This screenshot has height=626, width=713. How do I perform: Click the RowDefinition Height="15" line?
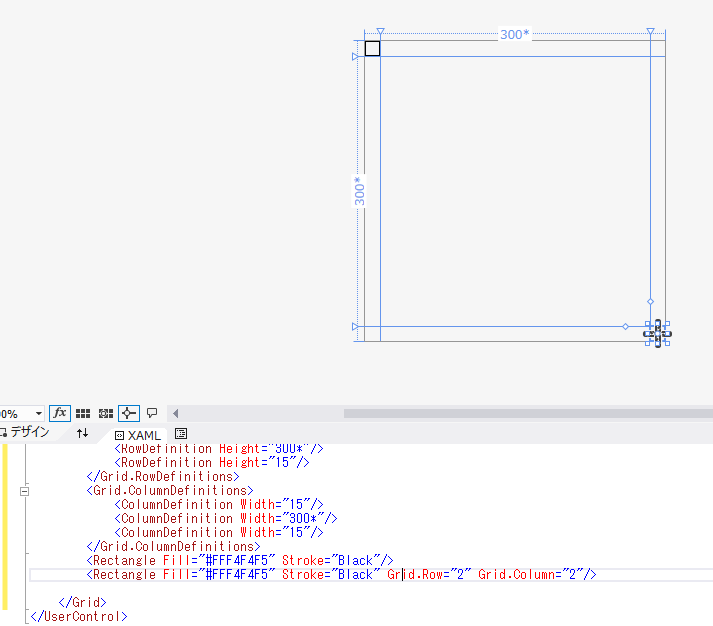click(212, 463)
